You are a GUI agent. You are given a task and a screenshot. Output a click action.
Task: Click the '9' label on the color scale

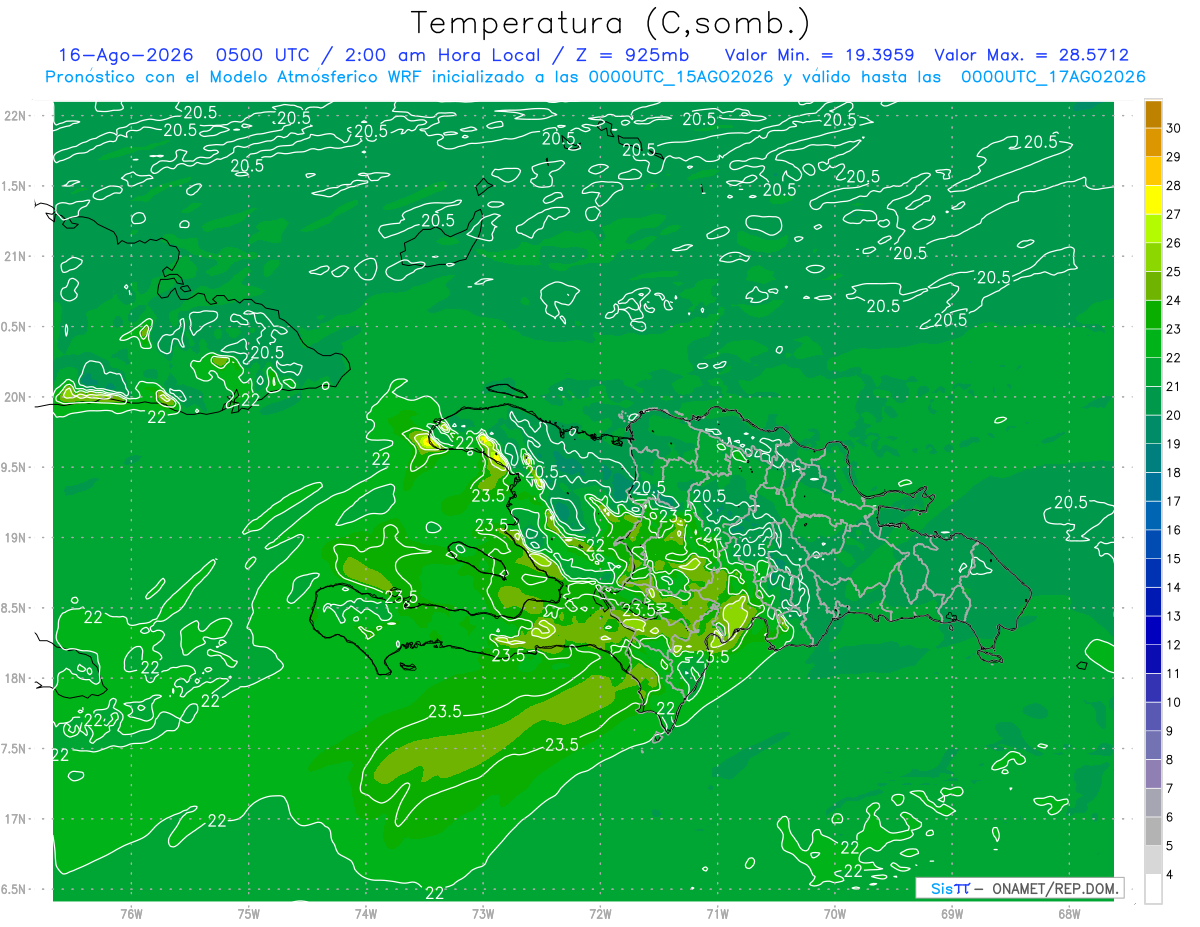pos(1171,731)
